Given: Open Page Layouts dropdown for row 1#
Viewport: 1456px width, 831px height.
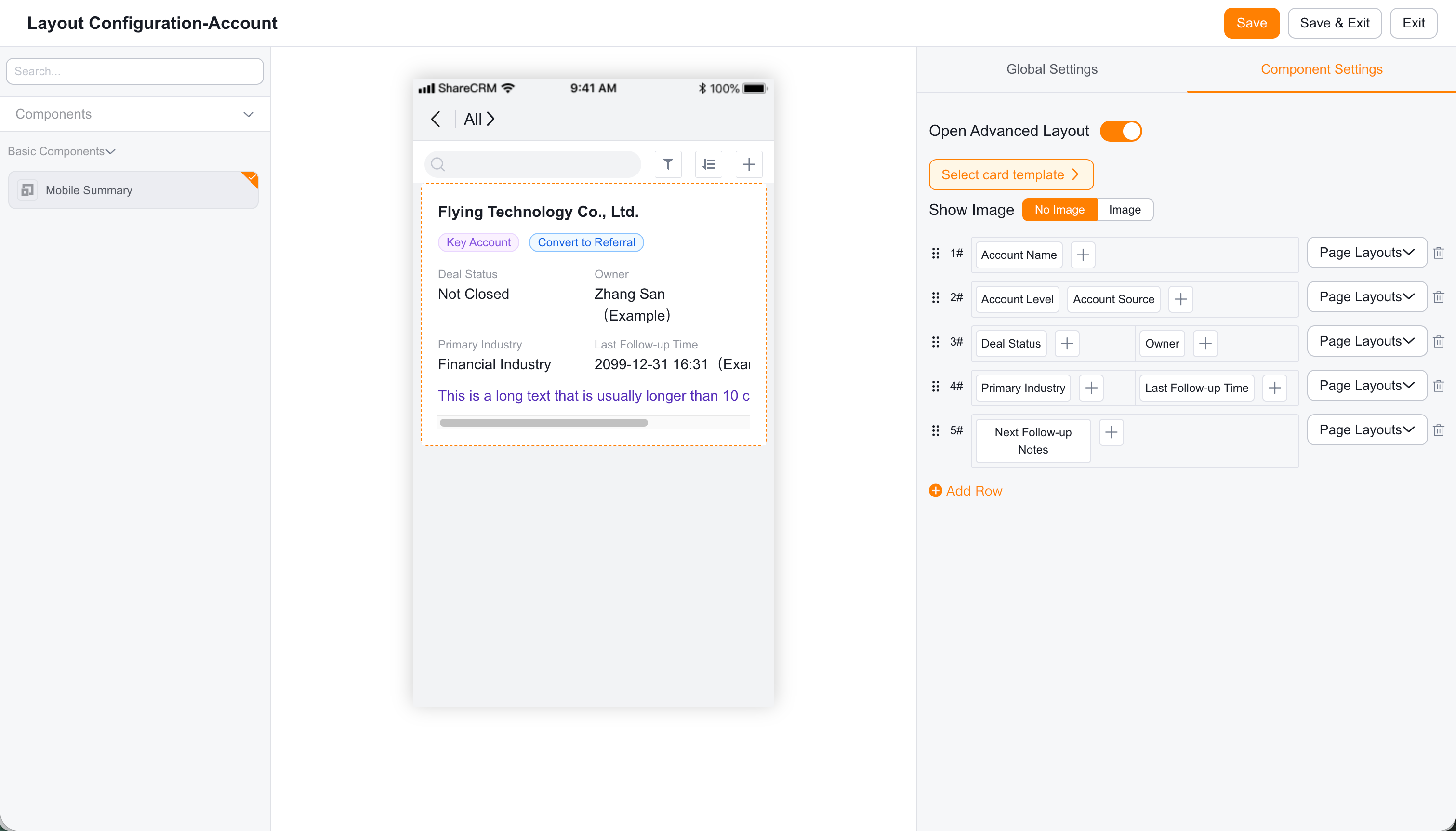Looking at the screenshot, I should [1366, 252].
